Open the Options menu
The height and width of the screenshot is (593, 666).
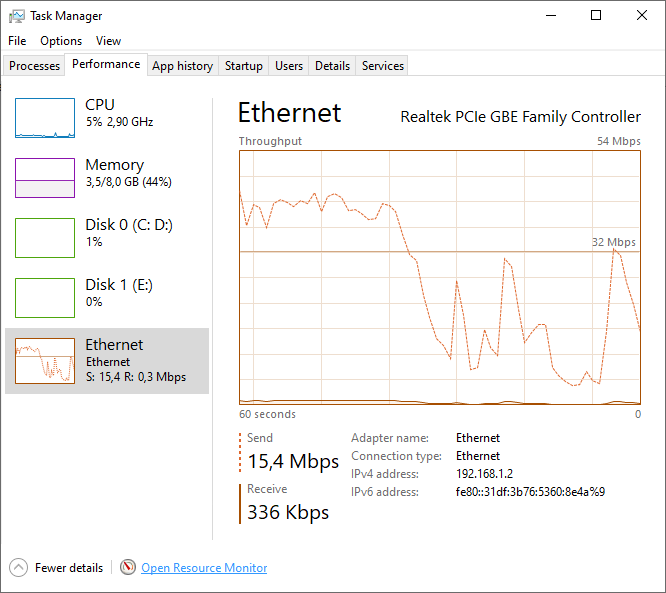pyautogui.click(x=61, y=41)
